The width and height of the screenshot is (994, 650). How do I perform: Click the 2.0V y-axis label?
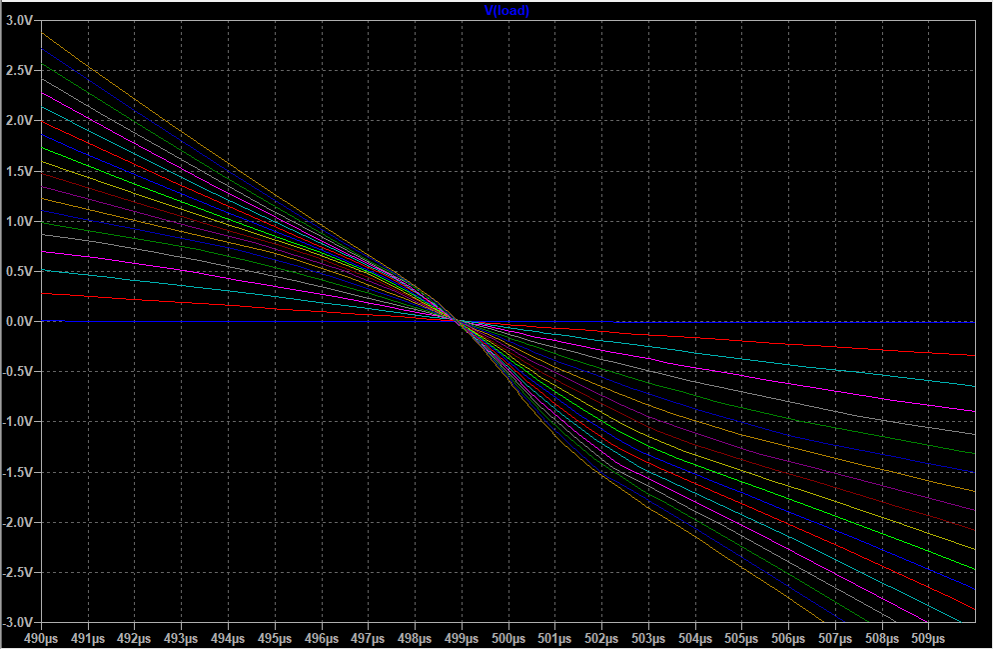pyautogui.click(x=19, y=120)
